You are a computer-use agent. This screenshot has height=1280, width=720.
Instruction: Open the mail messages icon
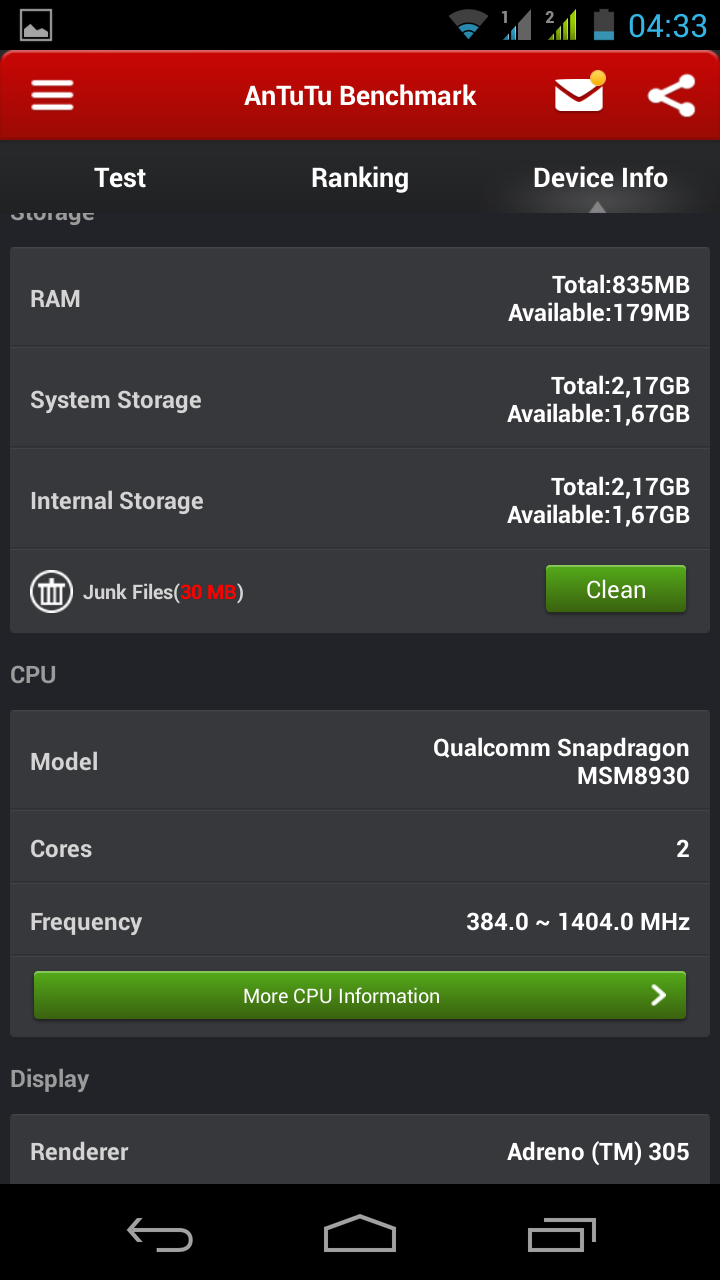579,95
